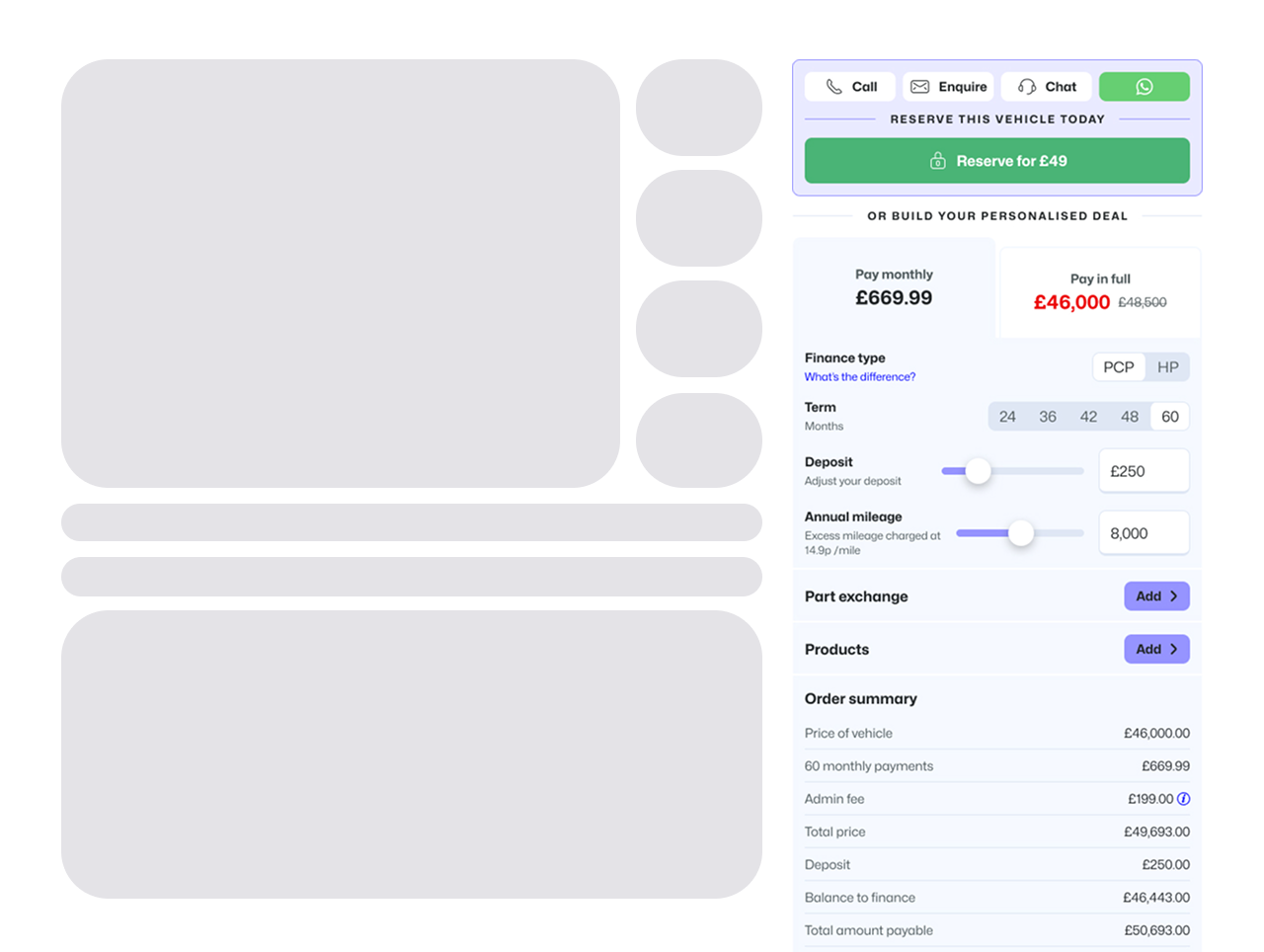Click the "£199.00" admin fee value
1264x952 pixels.
pos(1150,799)
